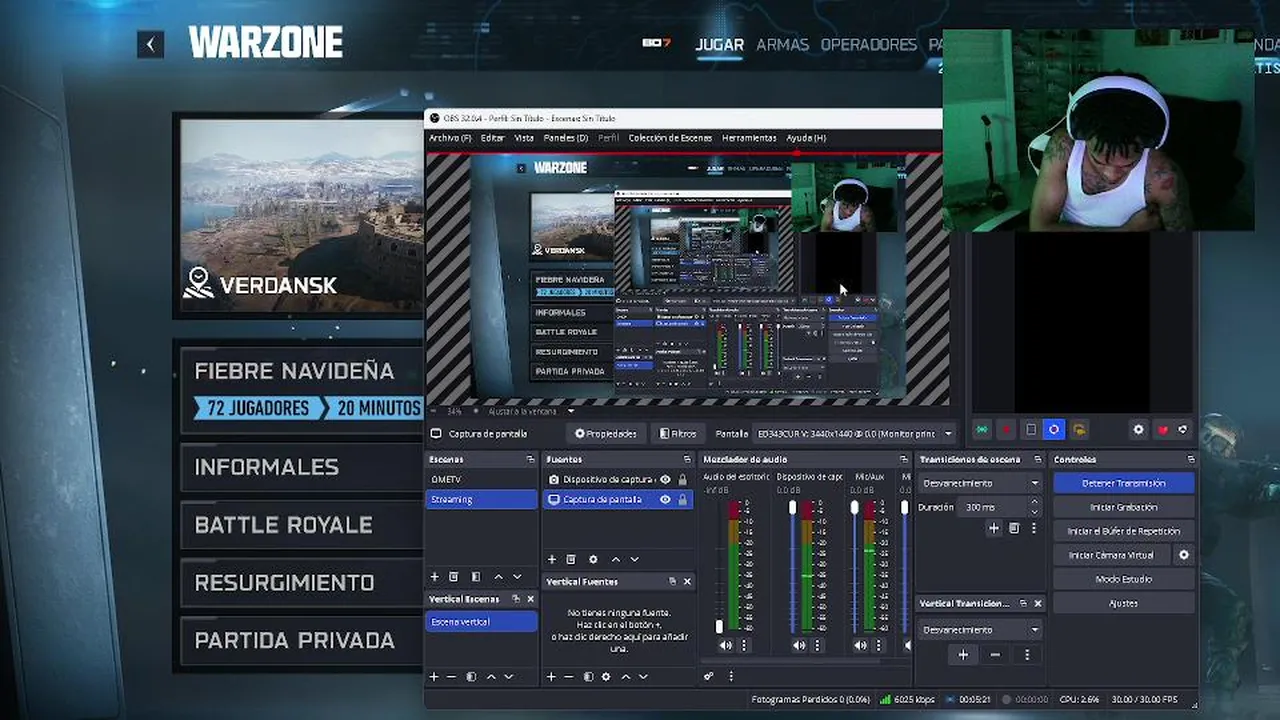Toggle visibility of Captura de pantalla source
The image size is (1280, 720).
pos(665,499)
